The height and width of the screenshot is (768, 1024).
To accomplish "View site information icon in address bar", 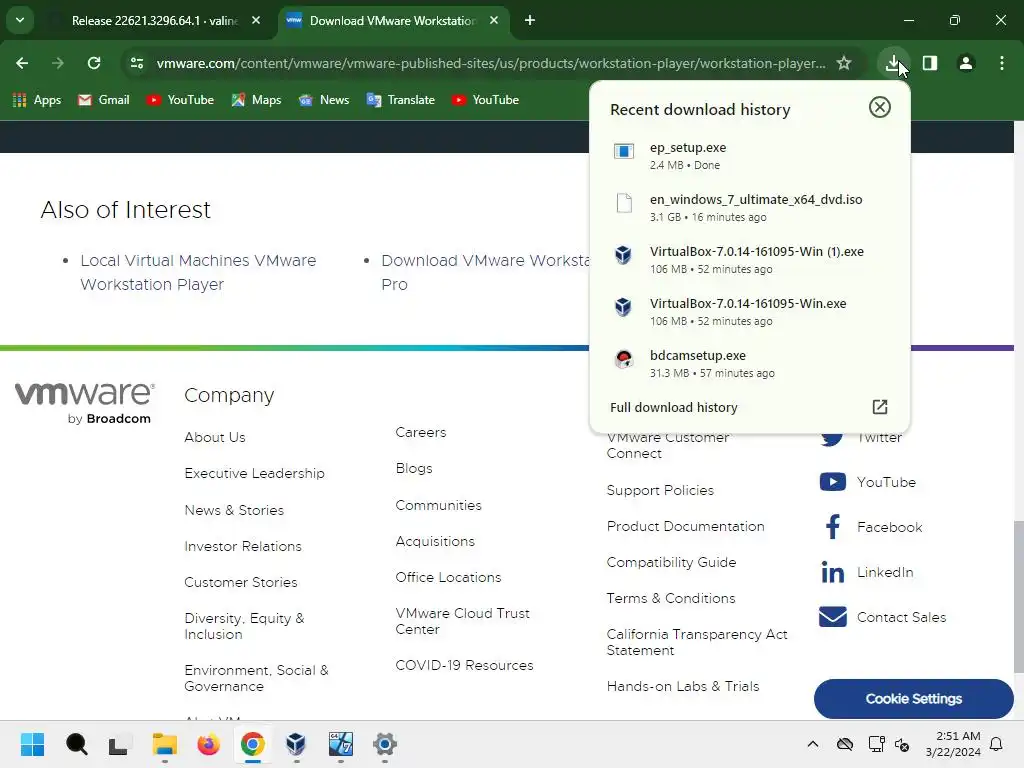I will coord(137,63).
